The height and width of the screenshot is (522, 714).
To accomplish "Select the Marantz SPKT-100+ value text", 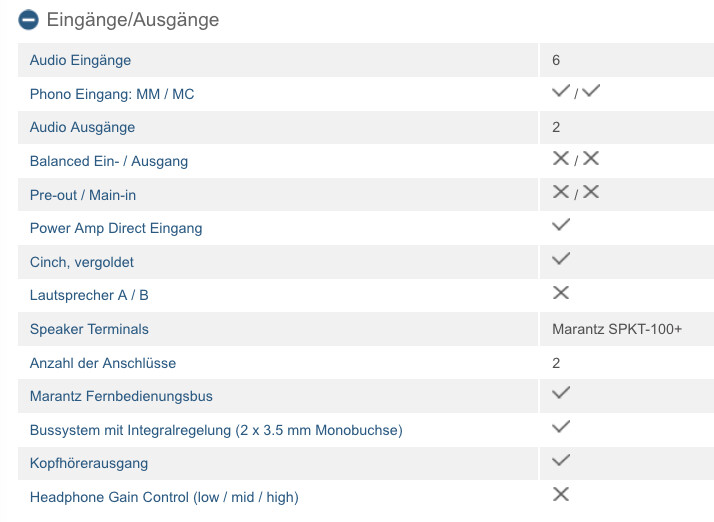I will 617,329.
